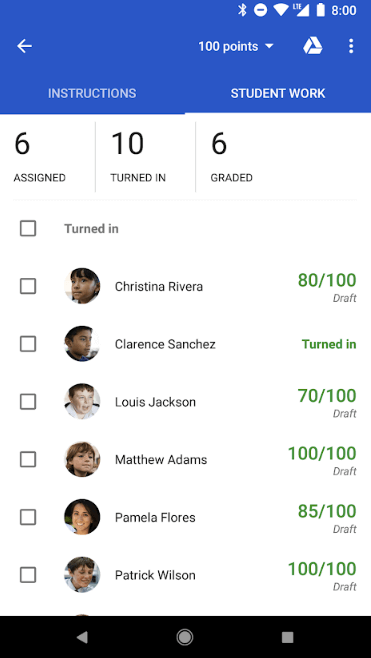Open Christina Rivera's profile picture
371x658 pixels.
tap(82, 286)
